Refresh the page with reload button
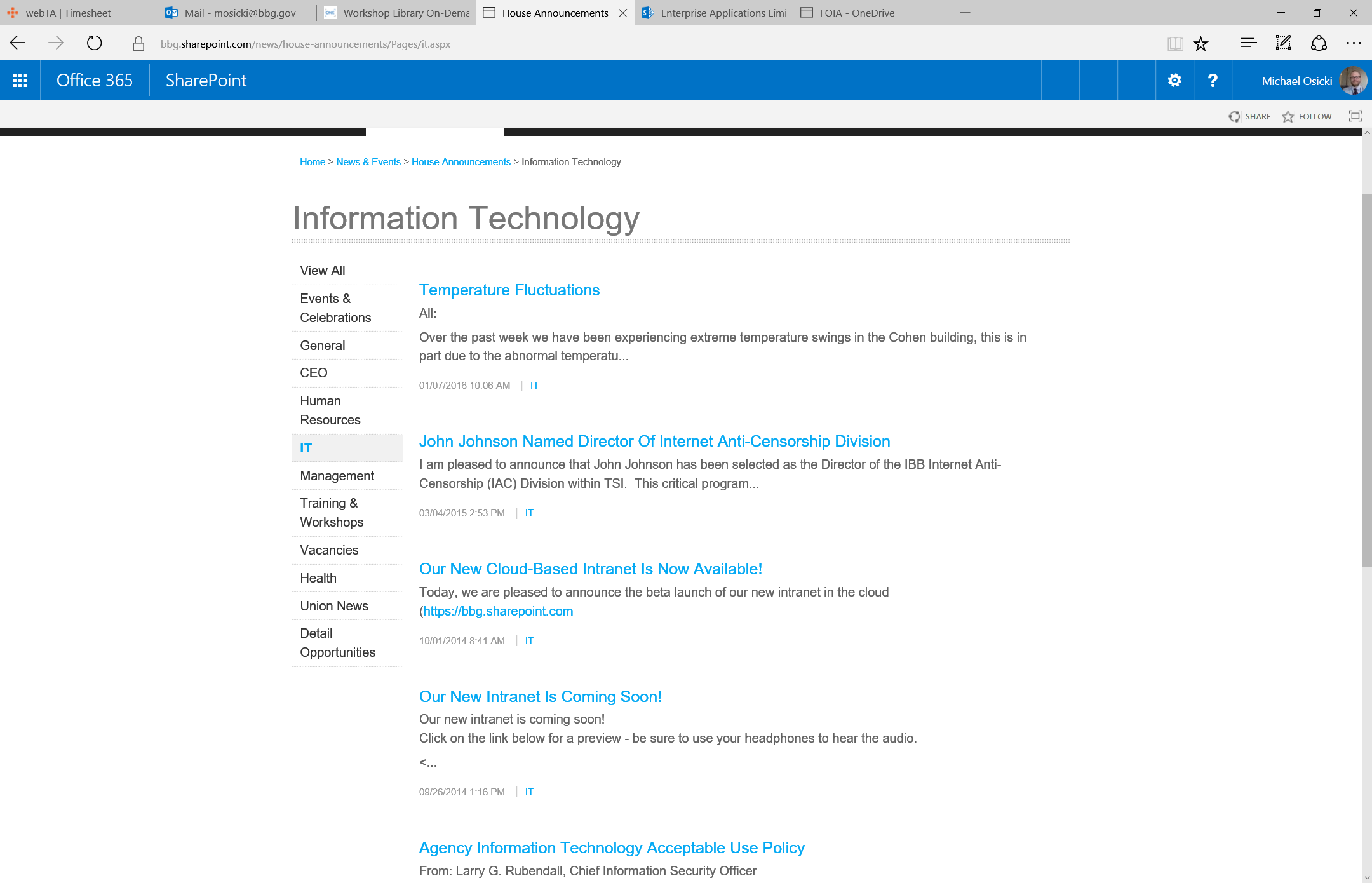The height and width of the screenshot is (883, 1372). pyautogui.click(x=94, y=43)
